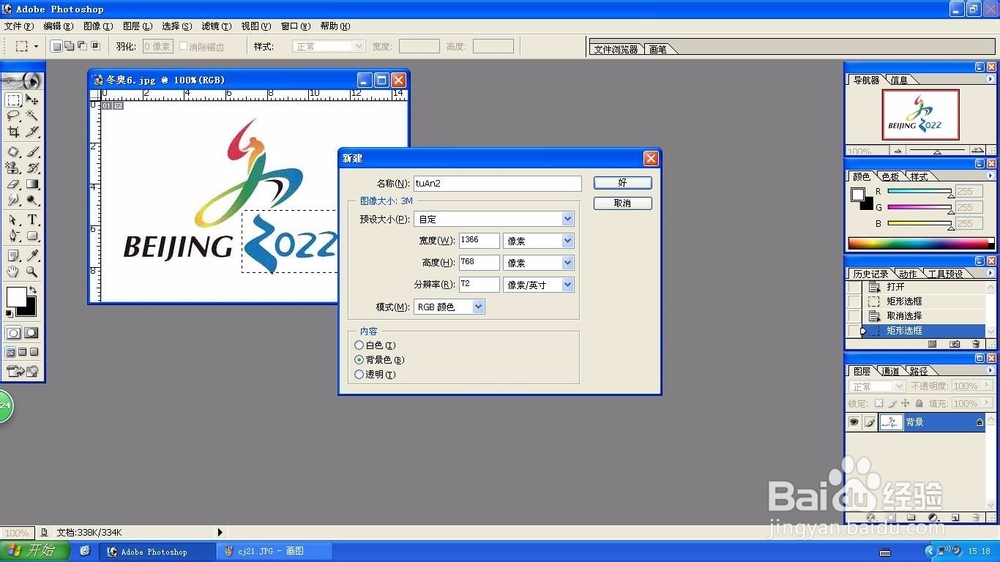Viewport: 1000px width, 562px height.
Task: Select the Dodge tool
Action: pyautogui.click(x=32, y=200)
